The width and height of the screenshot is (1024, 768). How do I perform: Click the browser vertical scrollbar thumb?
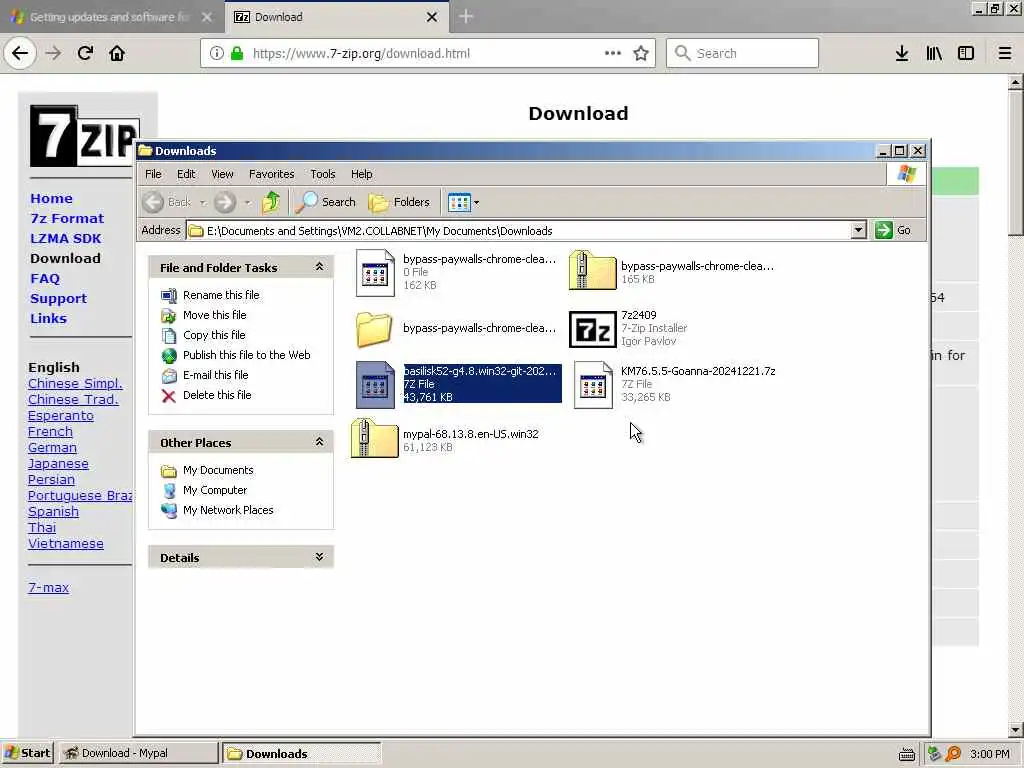[x=1015, y=163]
